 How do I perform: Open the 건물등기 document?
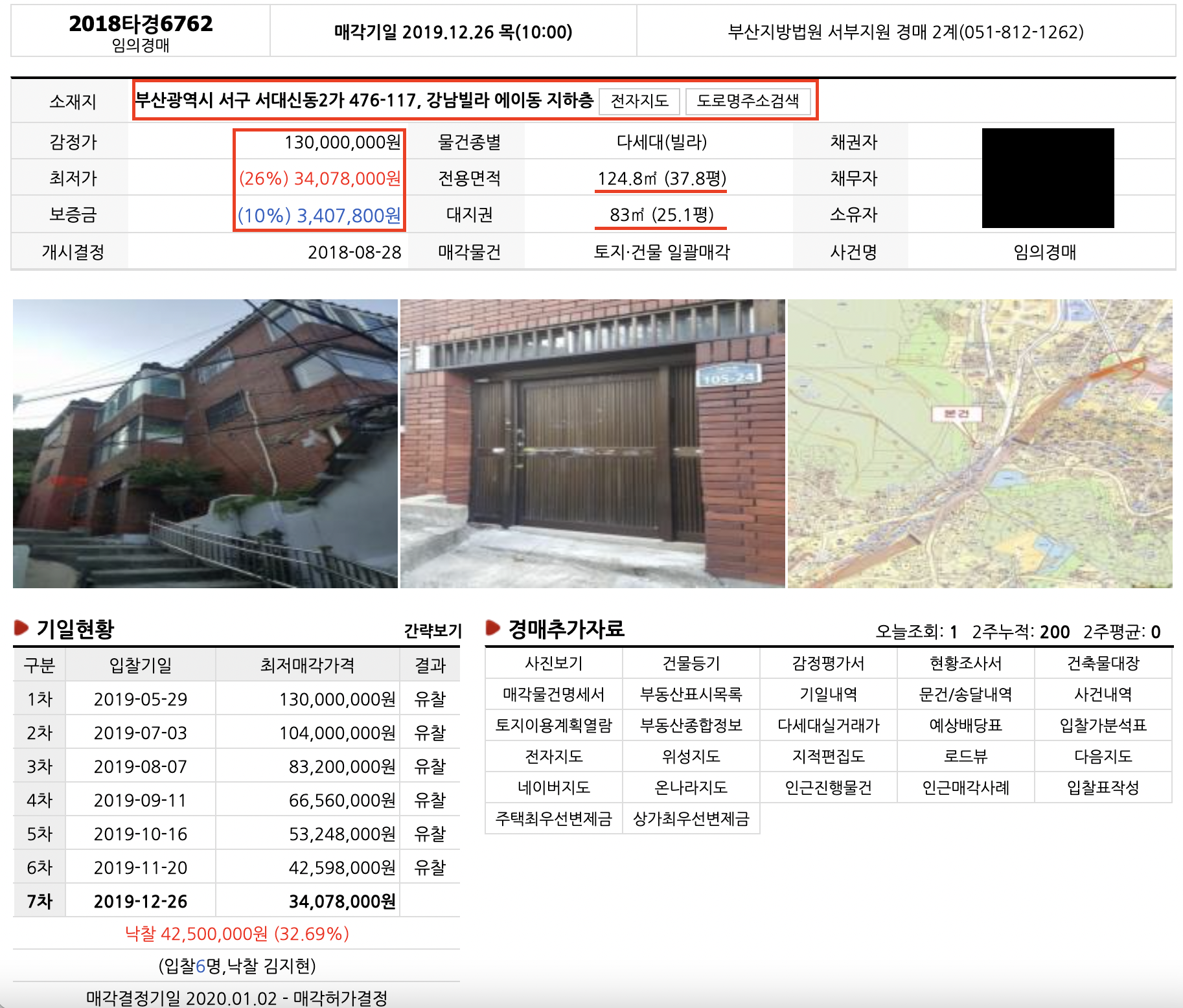(691, 663)
